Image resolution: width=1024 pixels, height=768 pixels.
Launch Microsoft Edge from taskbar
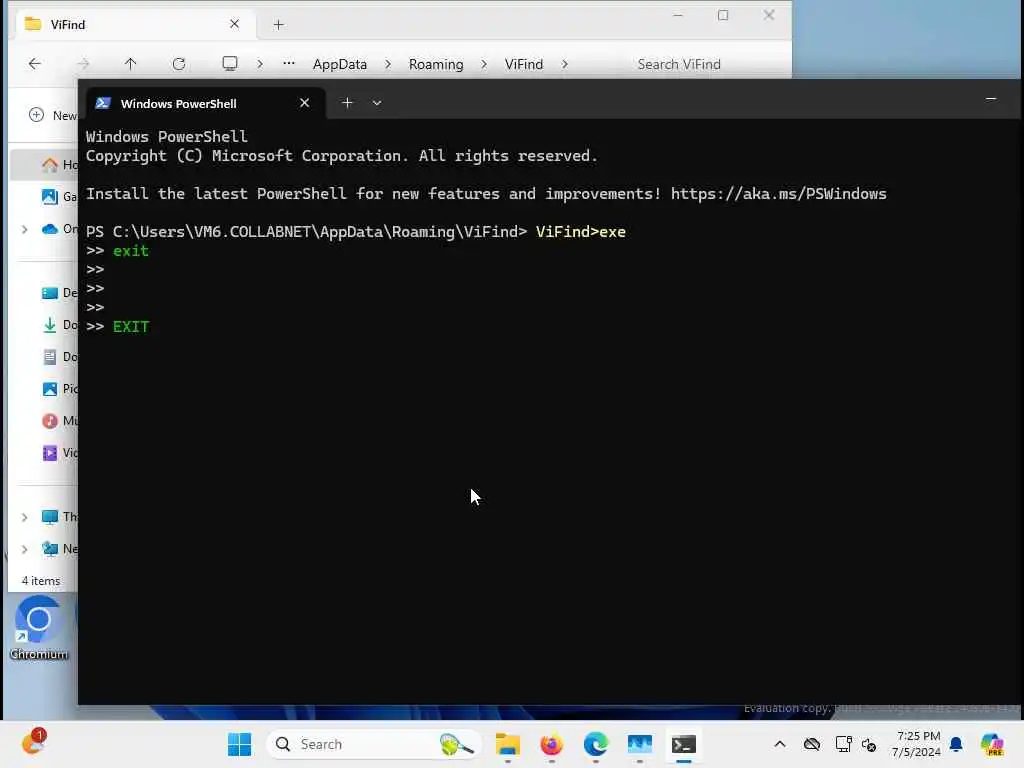596,744
